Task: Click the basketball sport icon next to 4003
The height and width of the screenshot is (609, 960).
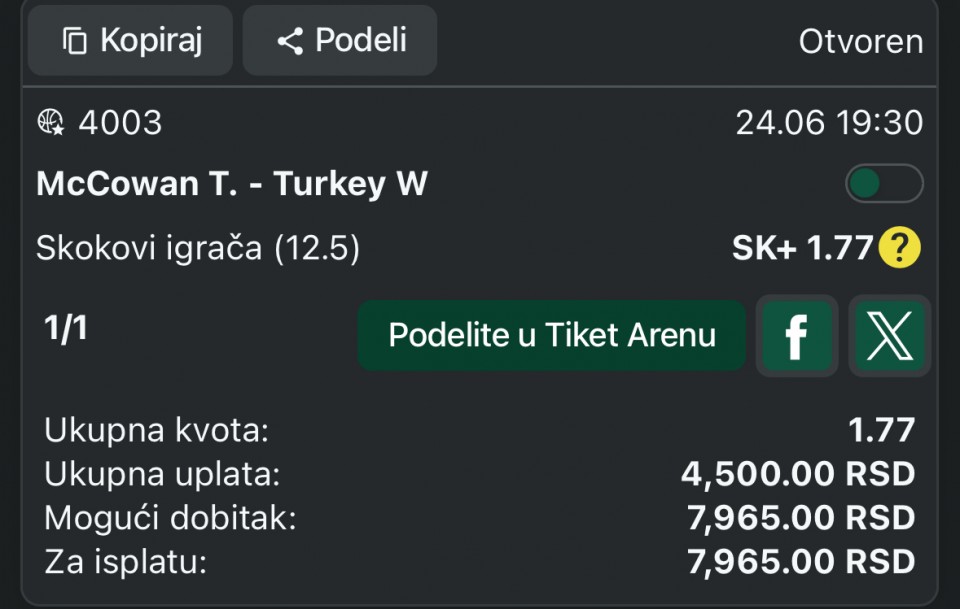Action: 50,122
